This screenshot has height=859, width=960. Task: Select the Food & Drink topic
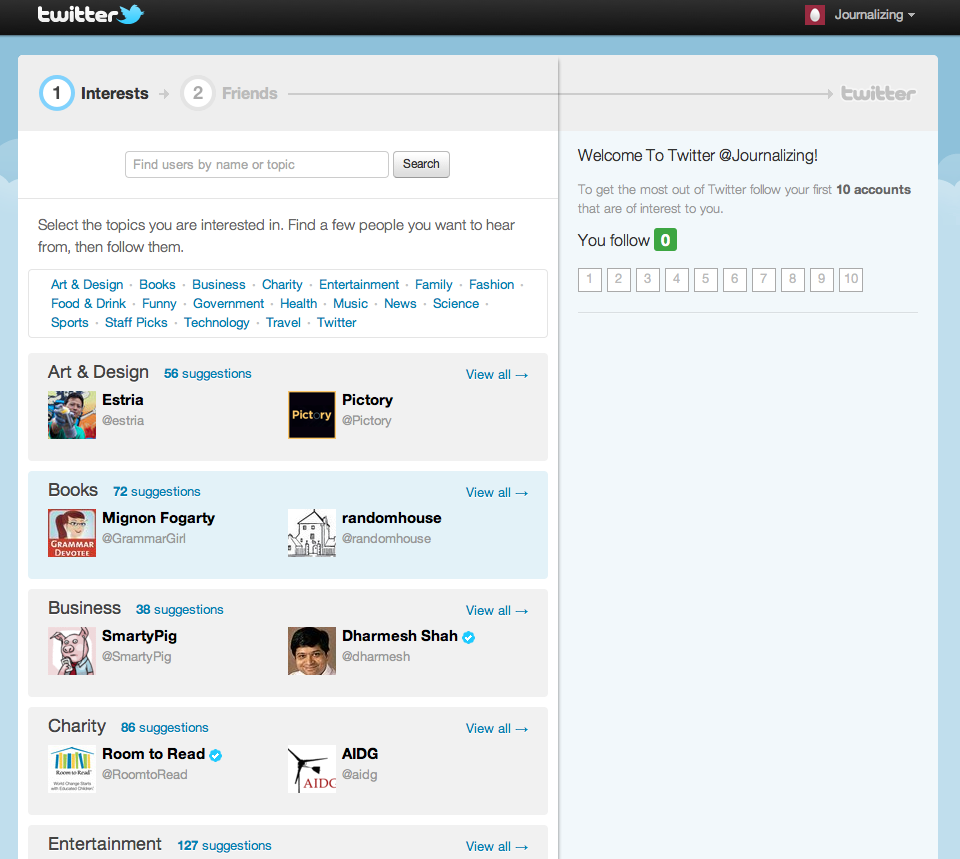click(88, 304)
